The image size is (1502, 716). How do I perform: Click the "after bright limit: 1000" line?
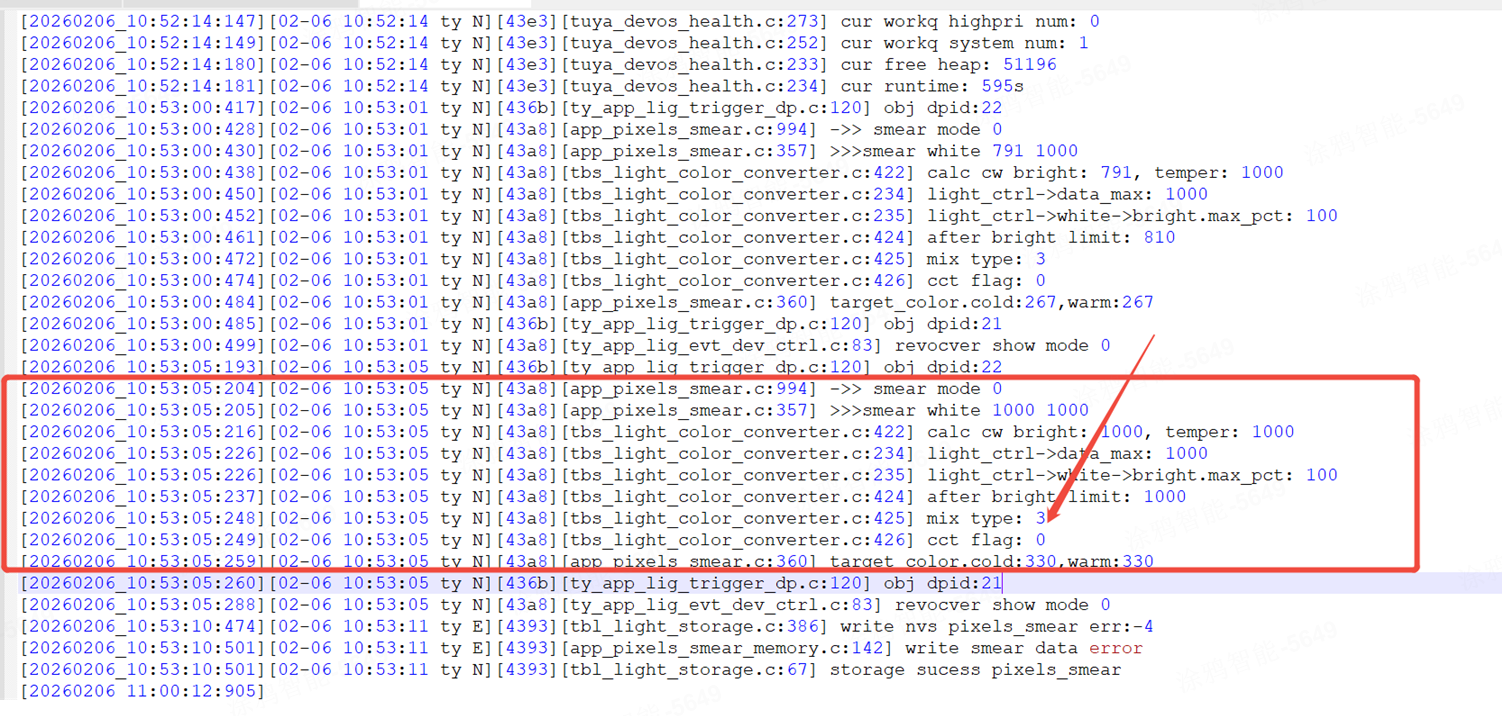(x=1056, y=497)
